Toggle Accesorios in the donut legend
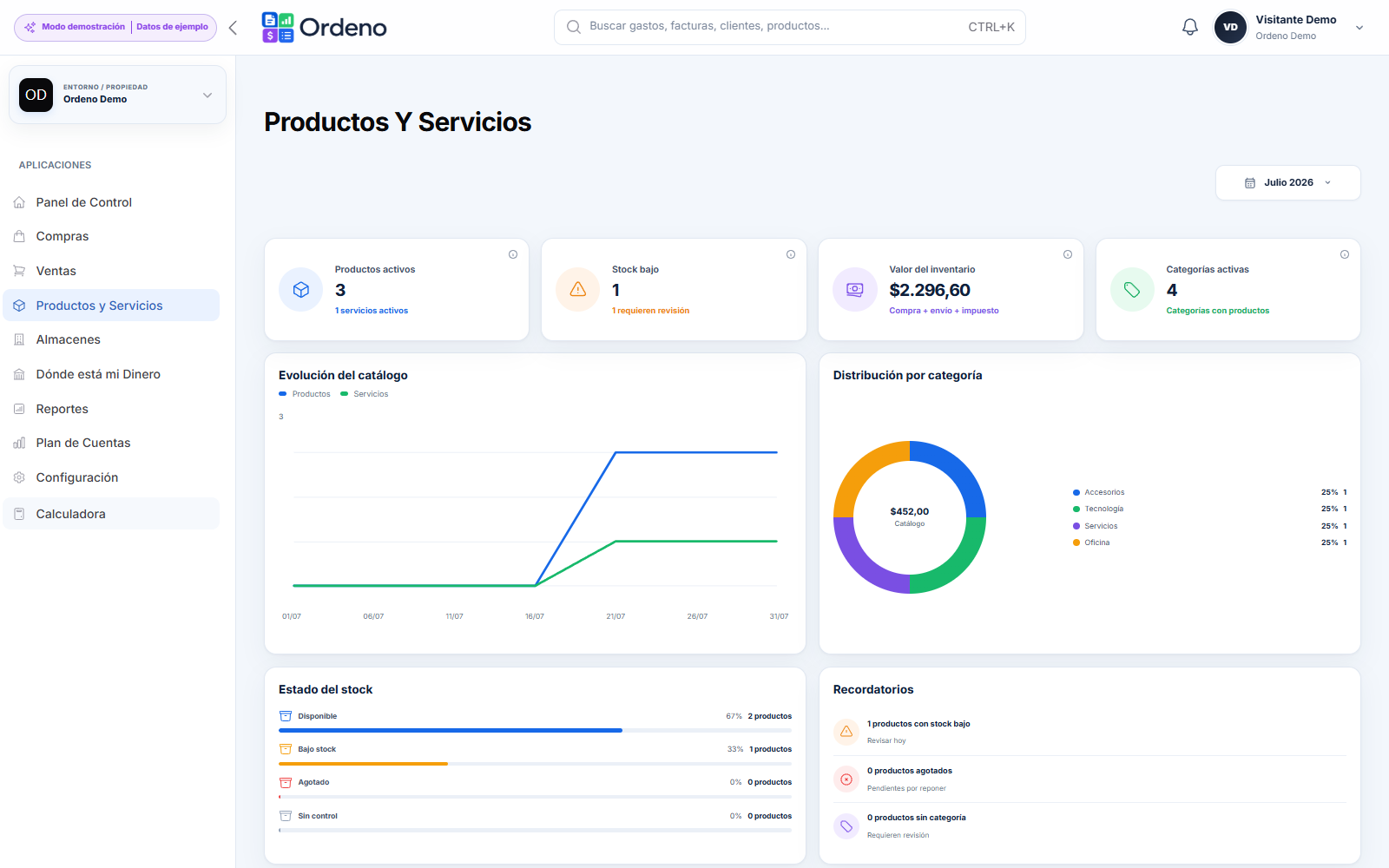 point(1099,492)
